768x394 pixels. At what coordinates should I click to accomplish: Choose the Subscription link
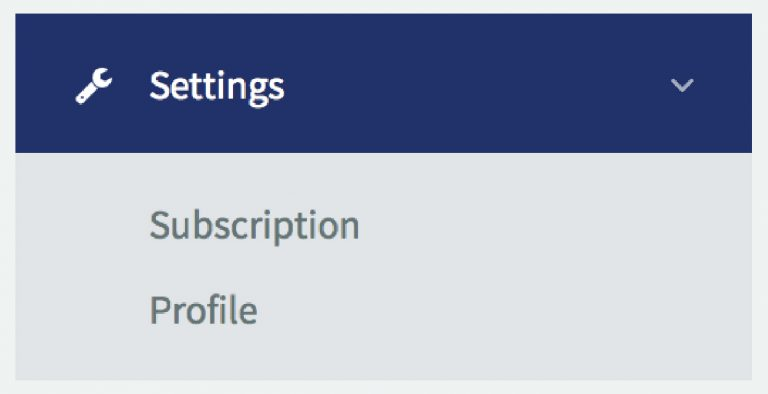(x=254, y=226)
